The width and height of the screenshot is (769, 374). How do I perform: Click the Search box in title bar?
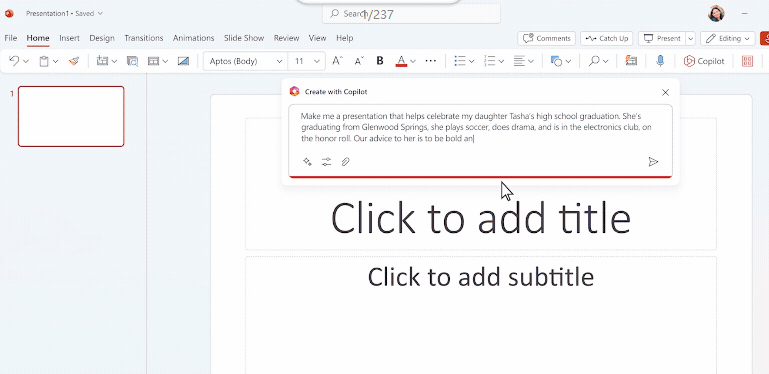(411, 14)
